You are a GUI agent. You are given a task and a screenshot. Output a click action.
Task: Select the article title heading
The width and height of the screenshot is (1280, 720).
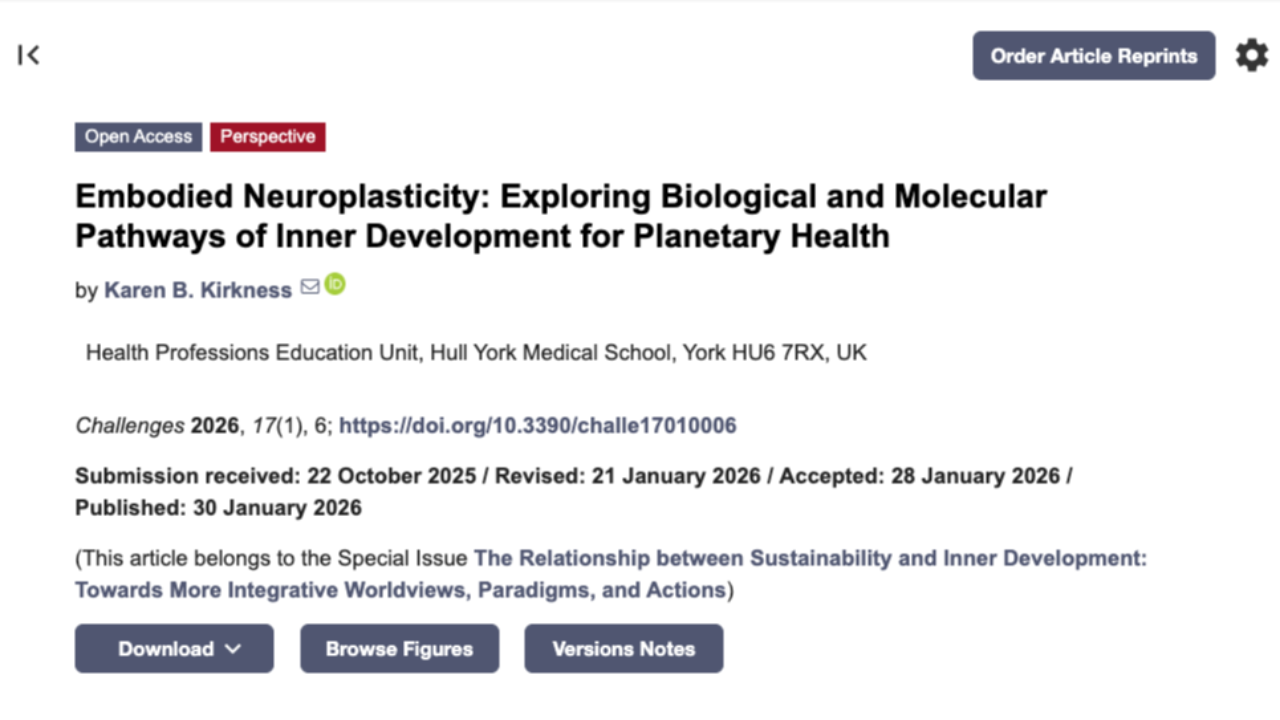[x=560, y=215]
